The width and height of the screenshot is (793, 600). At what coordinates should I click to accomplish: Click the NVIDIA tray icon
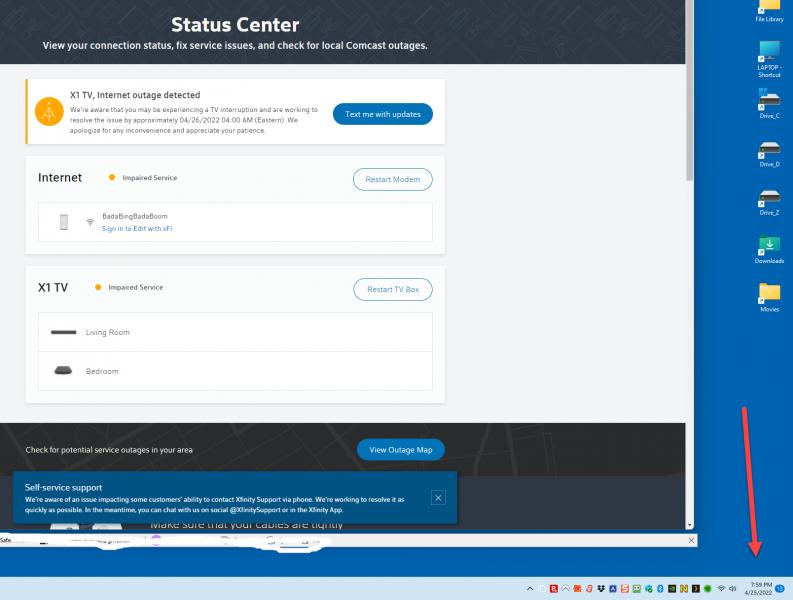coord(672,589)
